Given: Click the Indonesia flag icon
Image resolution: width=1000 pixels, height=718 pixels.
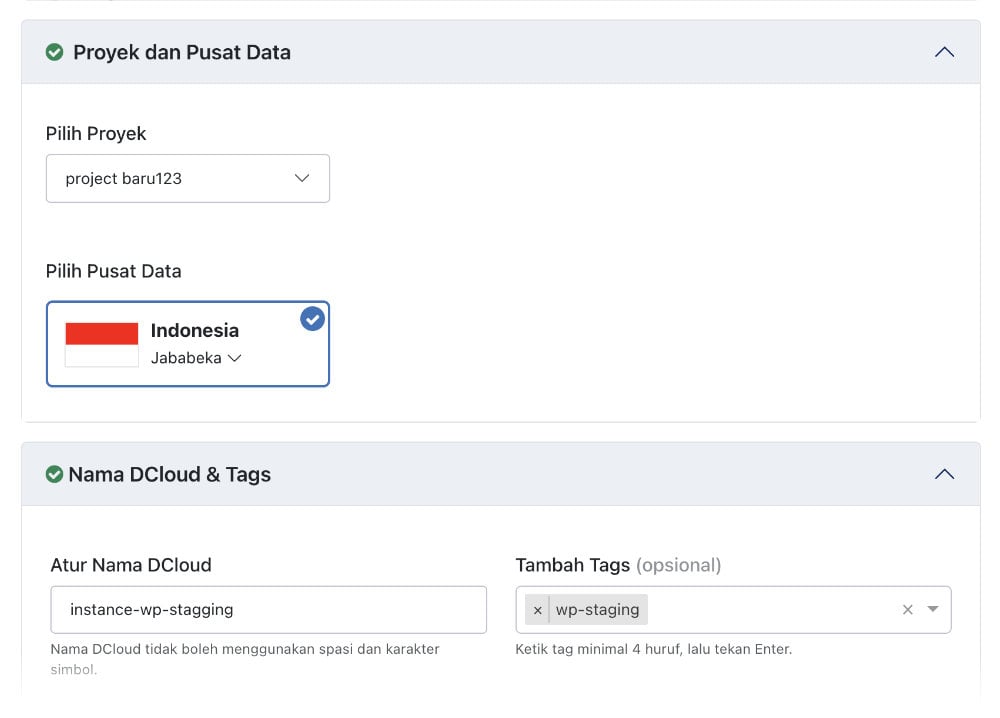Looking at the screenshot, I should pyautogui.click(x=100, y=343).
